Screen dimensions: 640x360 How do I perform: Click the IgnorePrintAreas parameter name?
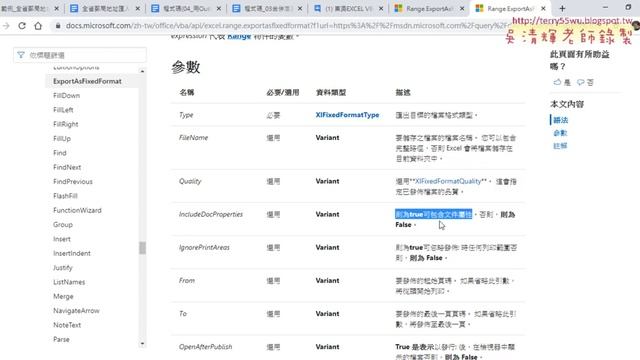click(x=204, y=247)
